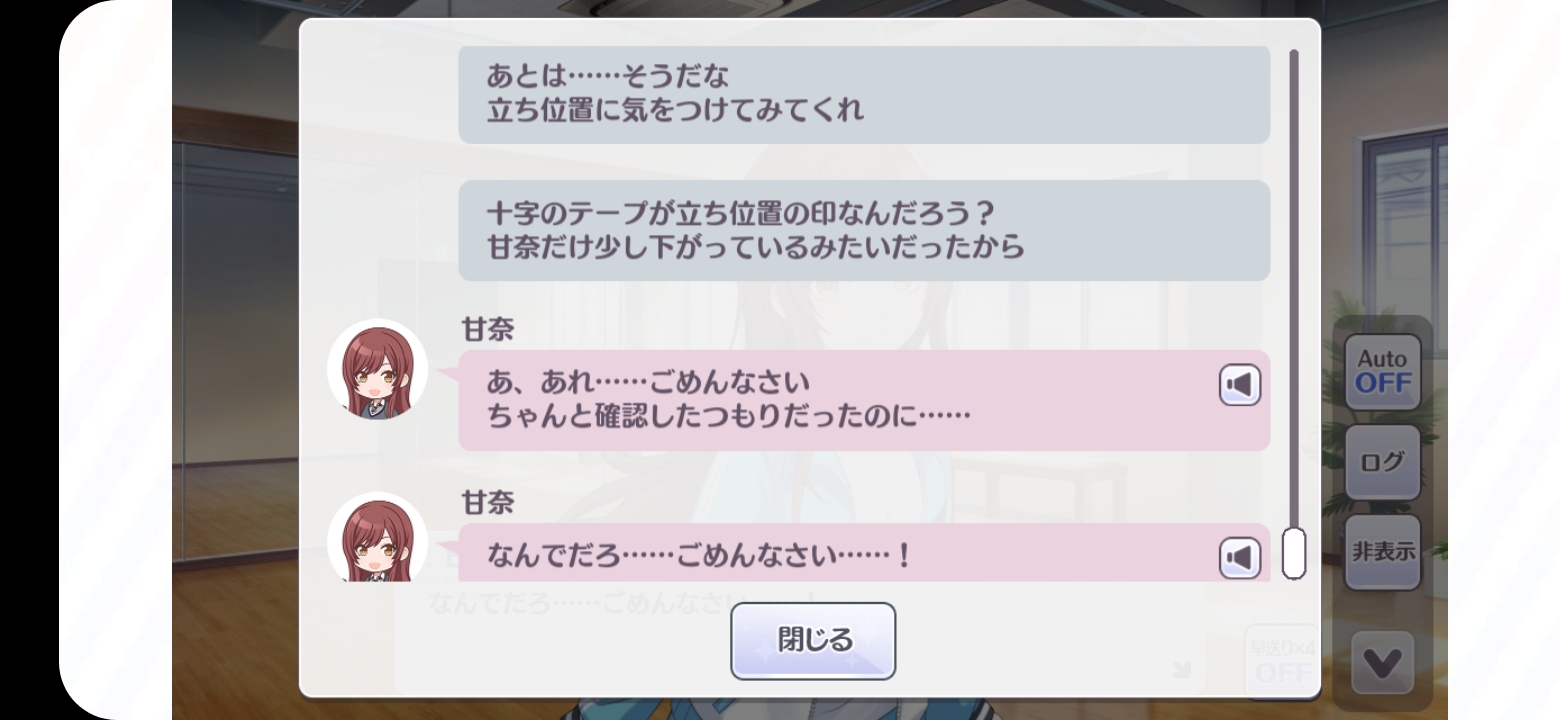This screenshot has height=720, width=1560.
Task: Toggle the 早送り×4 OFF fast-forward switch
Action: click(1282, 661)
